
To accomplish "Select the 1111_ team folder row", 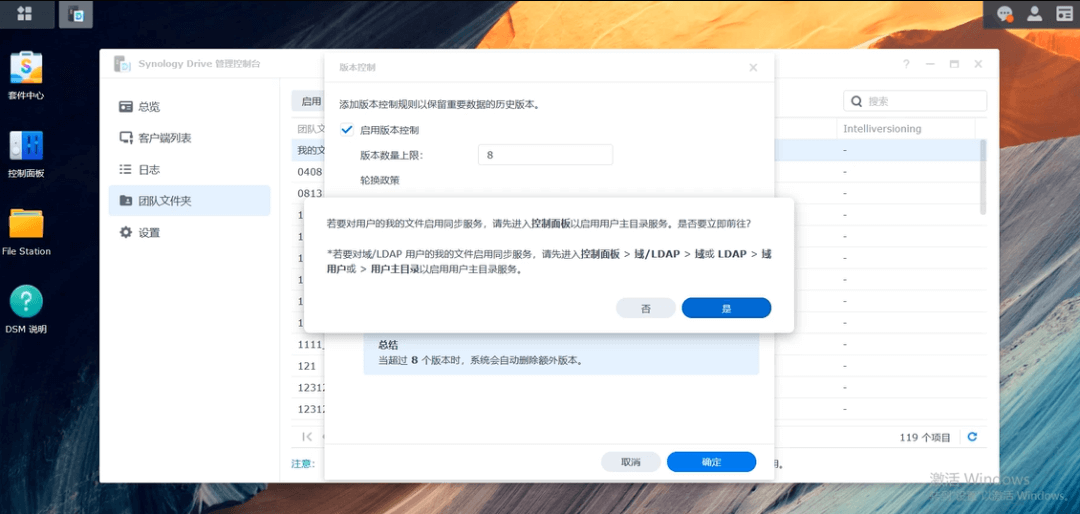I will (308, 345).
